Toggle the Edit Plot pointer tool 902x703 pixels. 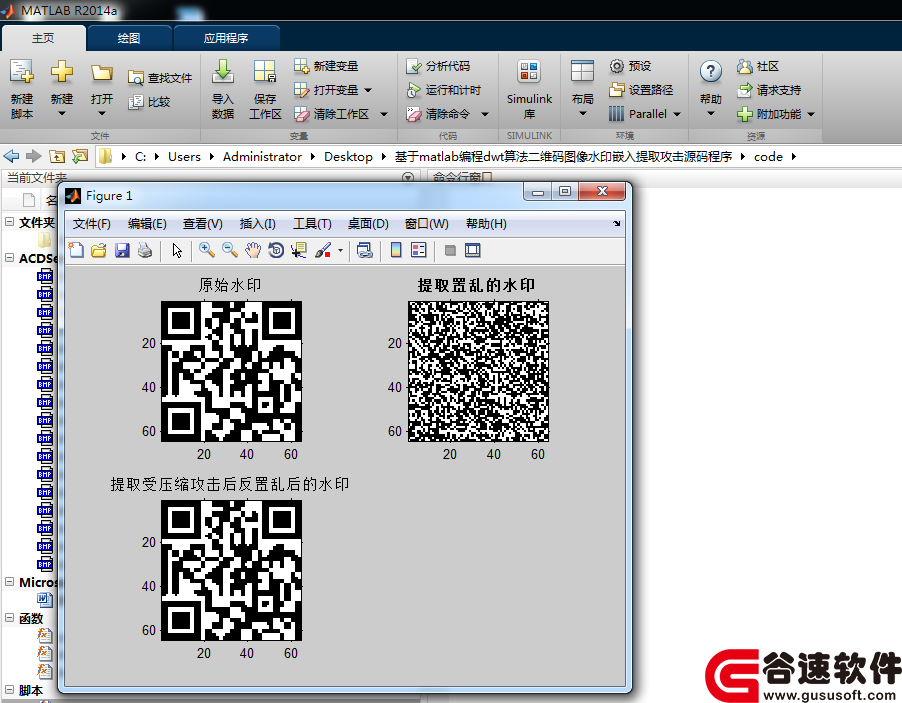[x=177, y=250]
